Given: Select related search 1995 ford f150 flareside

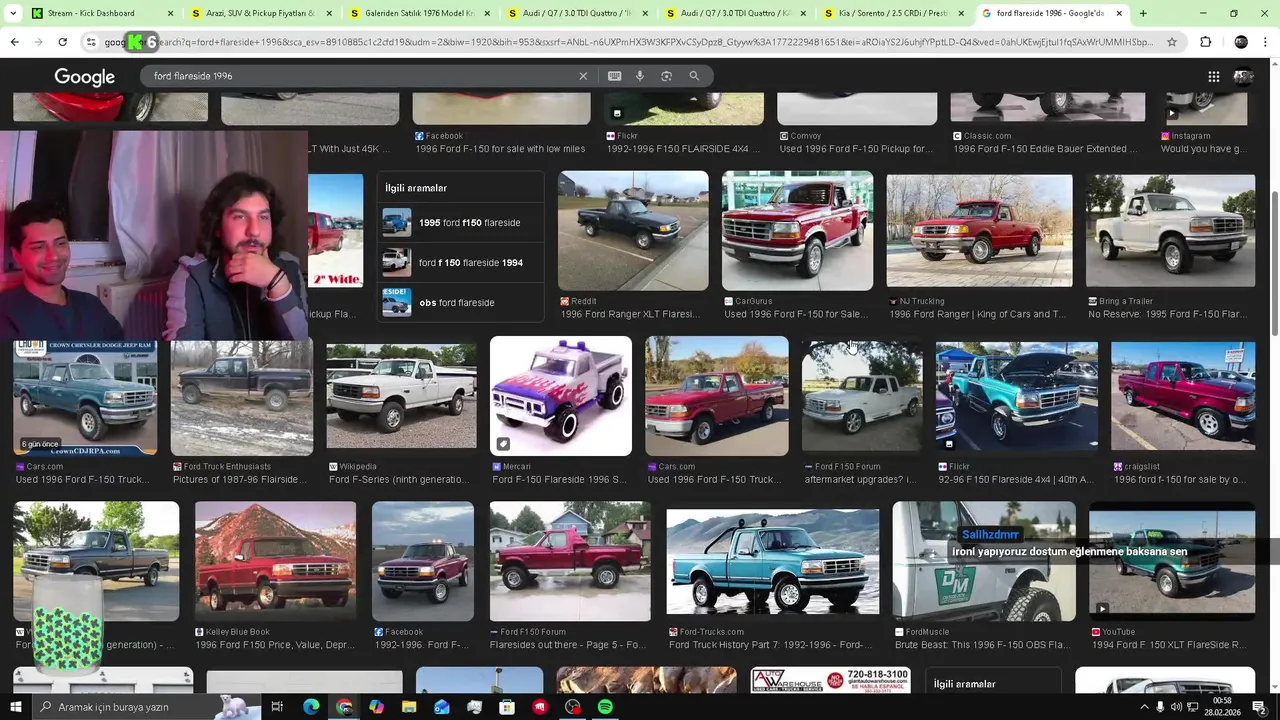Looking at the screenshot, I should pyautogui.click(x=461, y=222).
